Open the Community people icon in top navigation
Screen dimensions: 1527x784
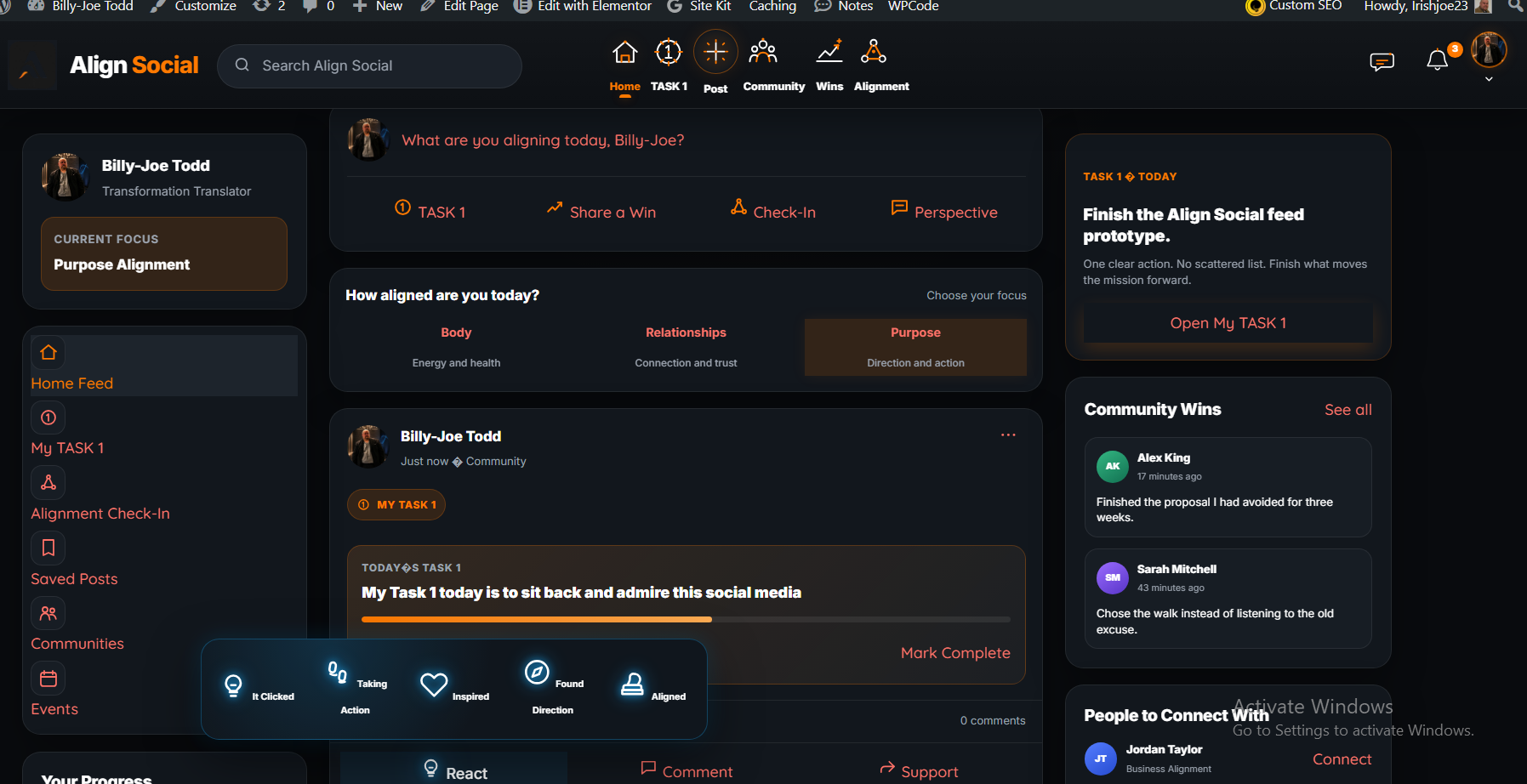point(763,53)
